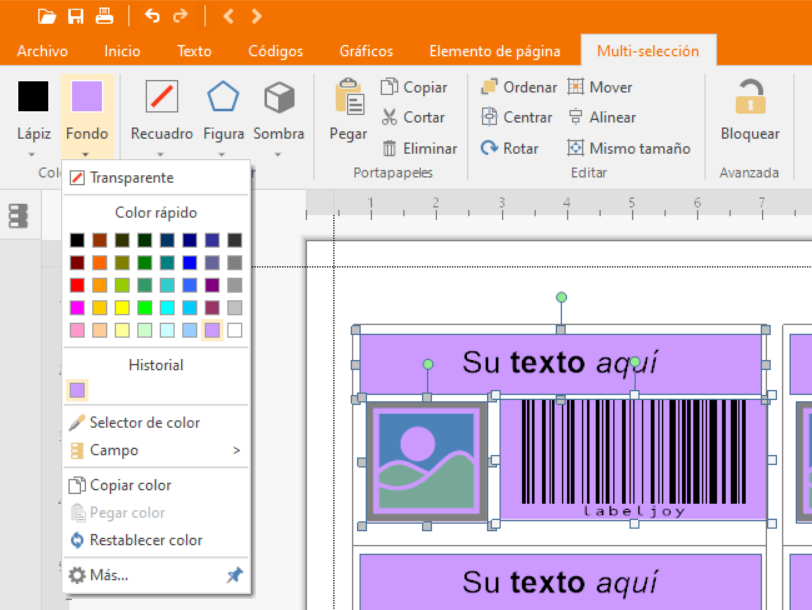
Task: Go to next with right chevron icon
Action: (x=256, y=17)
